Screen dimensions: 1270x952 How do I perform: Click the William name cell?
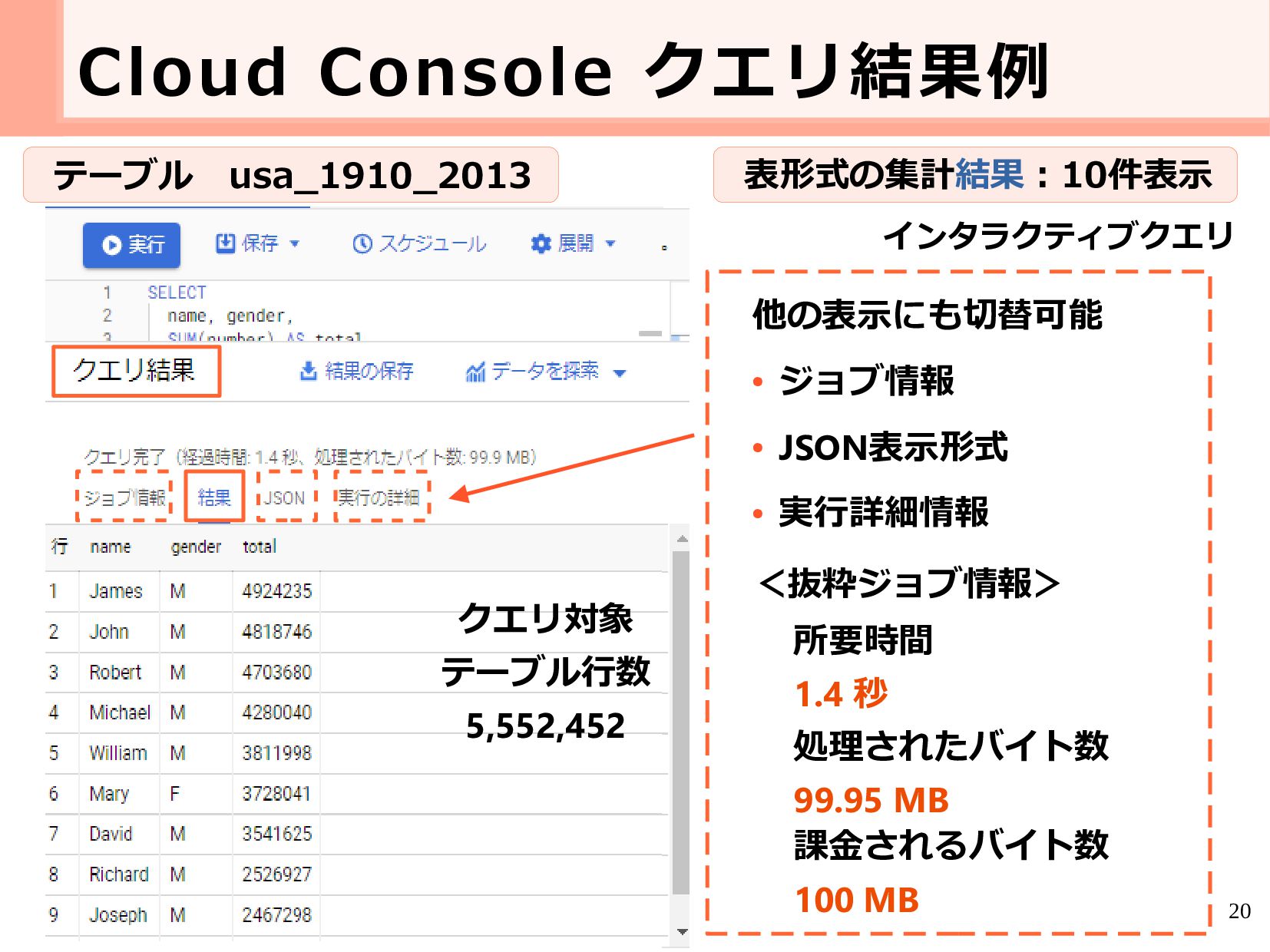(x=118, y=753)
